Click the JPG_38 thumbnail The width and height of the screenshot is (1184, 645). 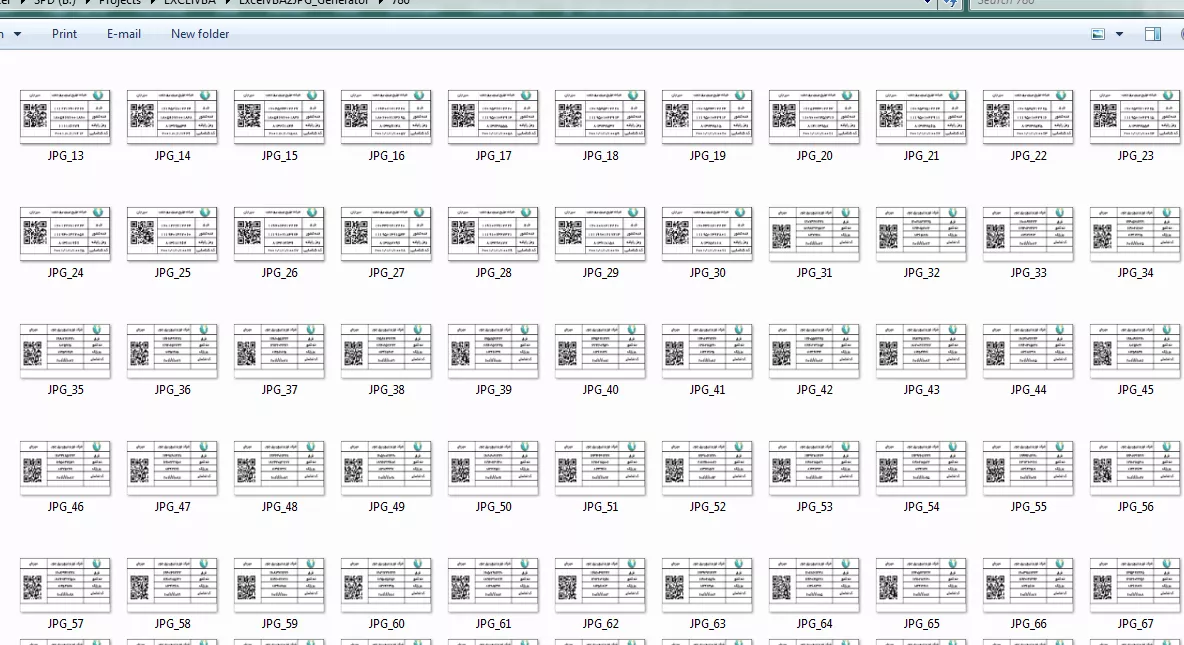pyautogui.click(x=387, y=350)
